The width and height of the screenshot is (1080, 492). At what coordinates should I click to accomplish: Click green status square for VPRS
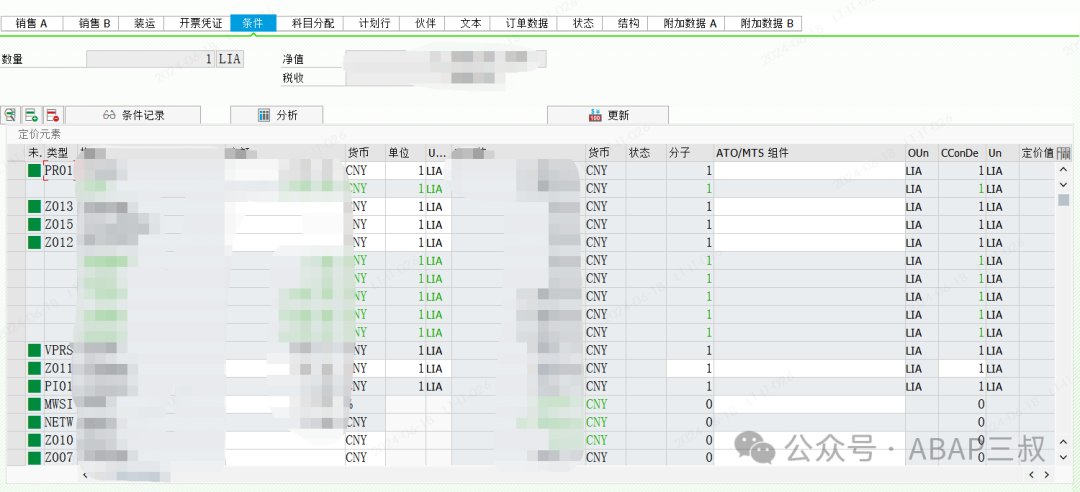click(x=34, y=349)
